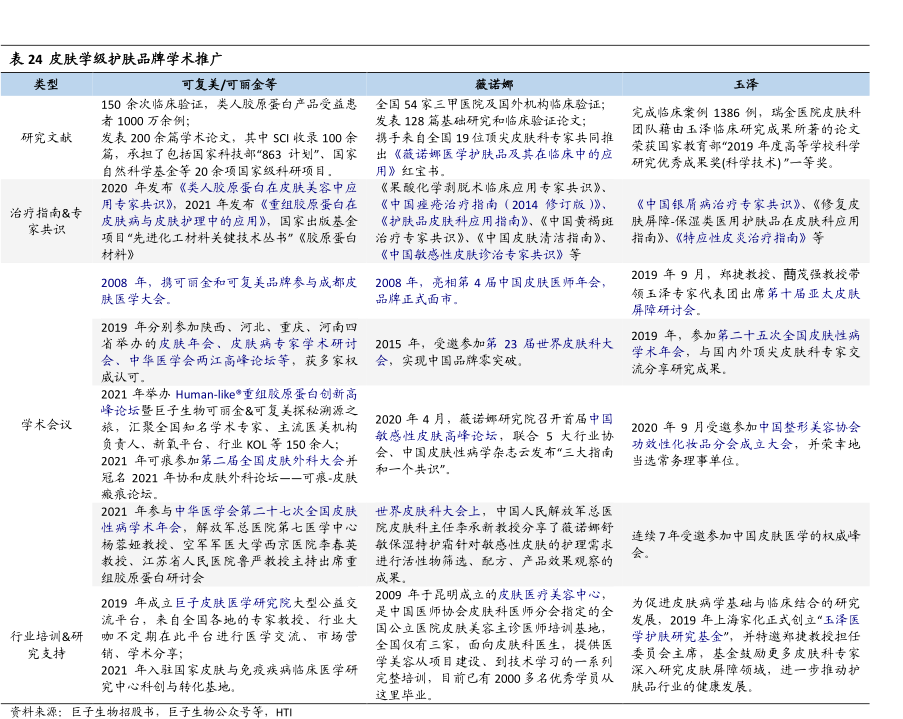This screenshot has width=903, height=719.
Task: Click the row label '研究文献'
Action: tap(46, 138)
